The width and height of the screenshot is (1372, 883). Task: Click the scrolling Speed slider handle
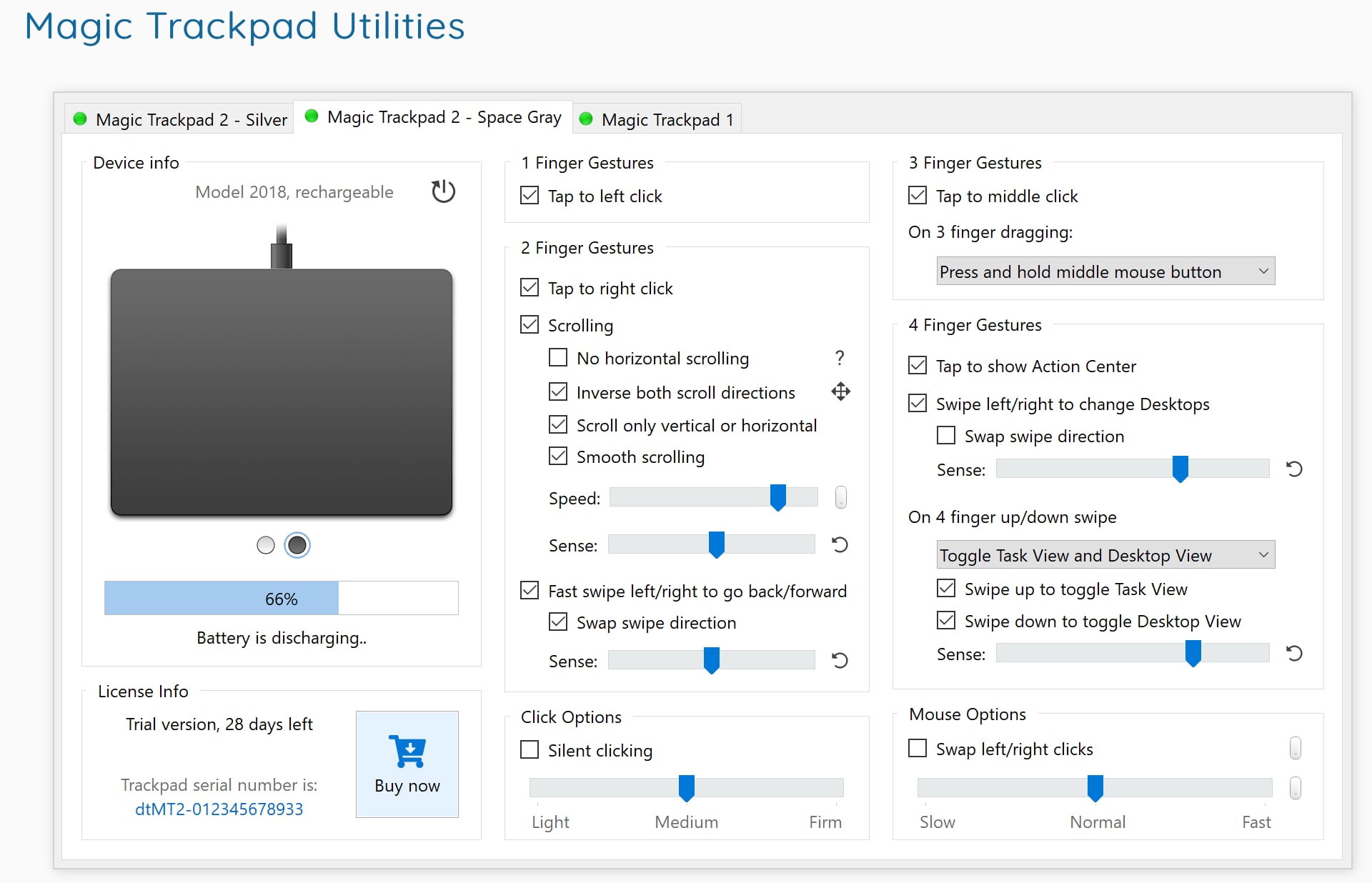[777, 497]
